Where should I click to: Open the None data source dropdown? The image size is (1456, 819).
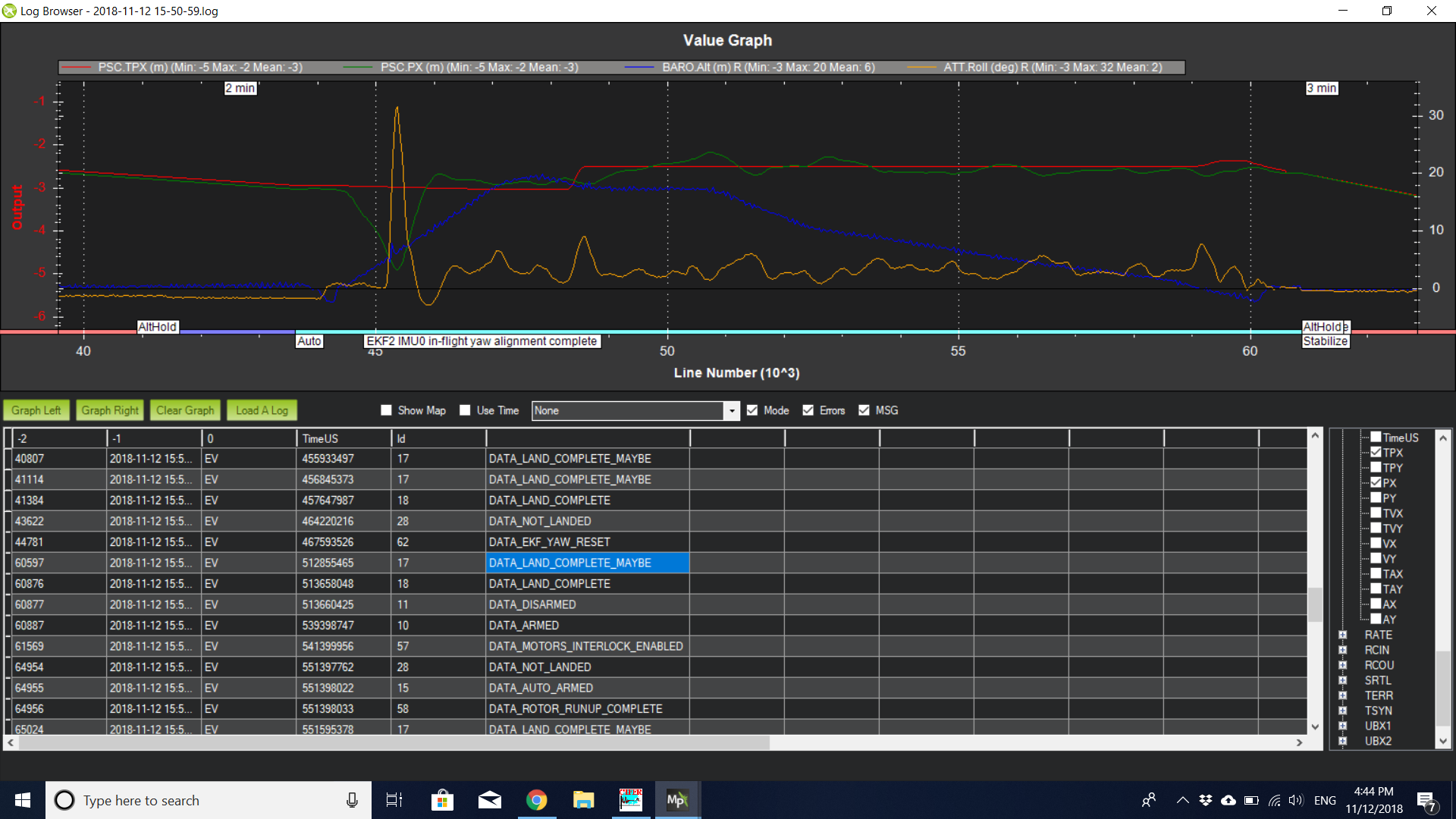click(730, 410)
